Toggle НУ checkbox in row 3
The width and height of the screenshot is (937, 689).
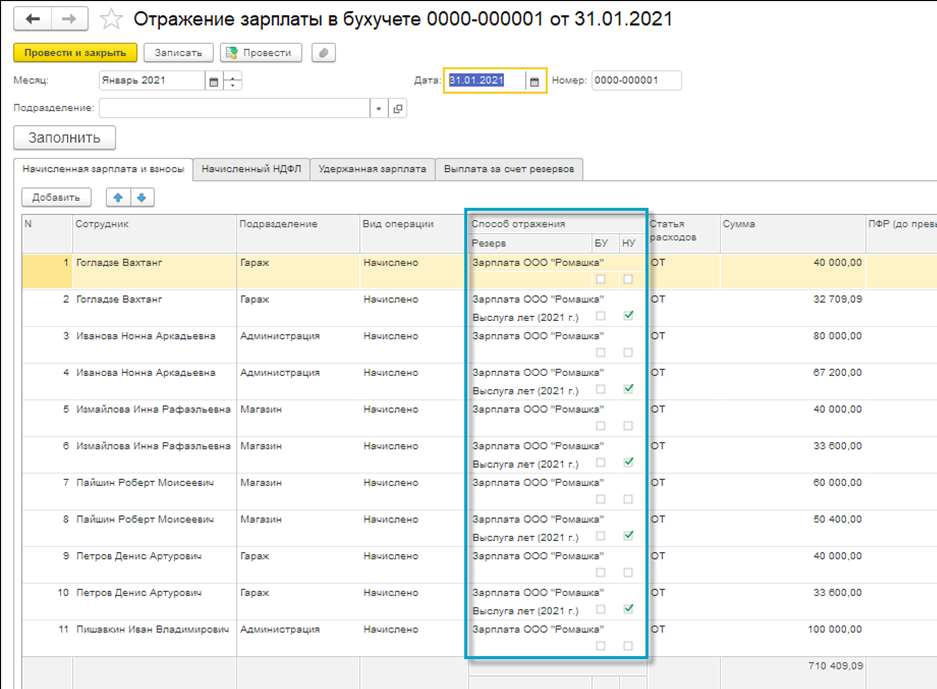coord(628,353)
